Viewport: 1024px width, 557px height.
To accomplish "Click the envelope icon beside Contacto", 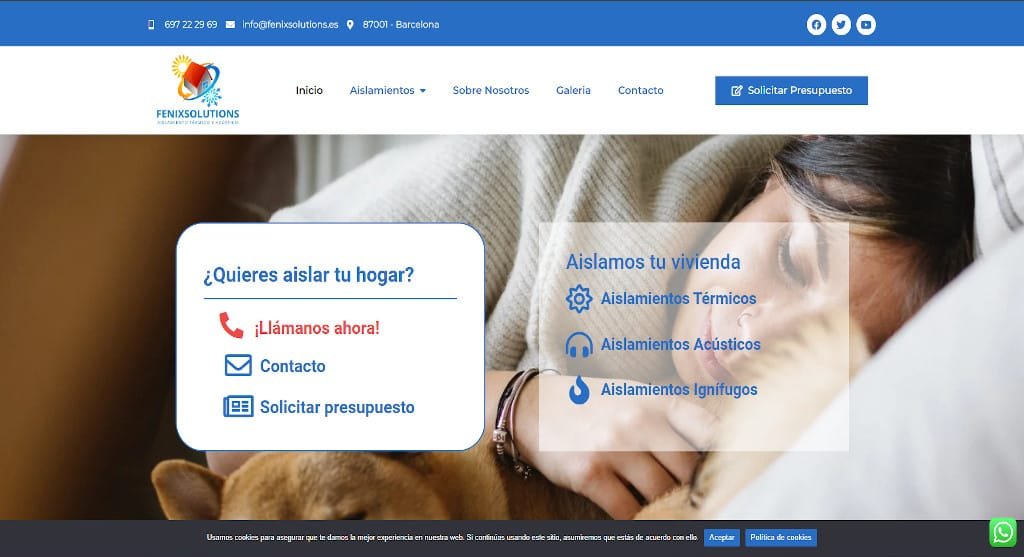I will tap(238, 365).
